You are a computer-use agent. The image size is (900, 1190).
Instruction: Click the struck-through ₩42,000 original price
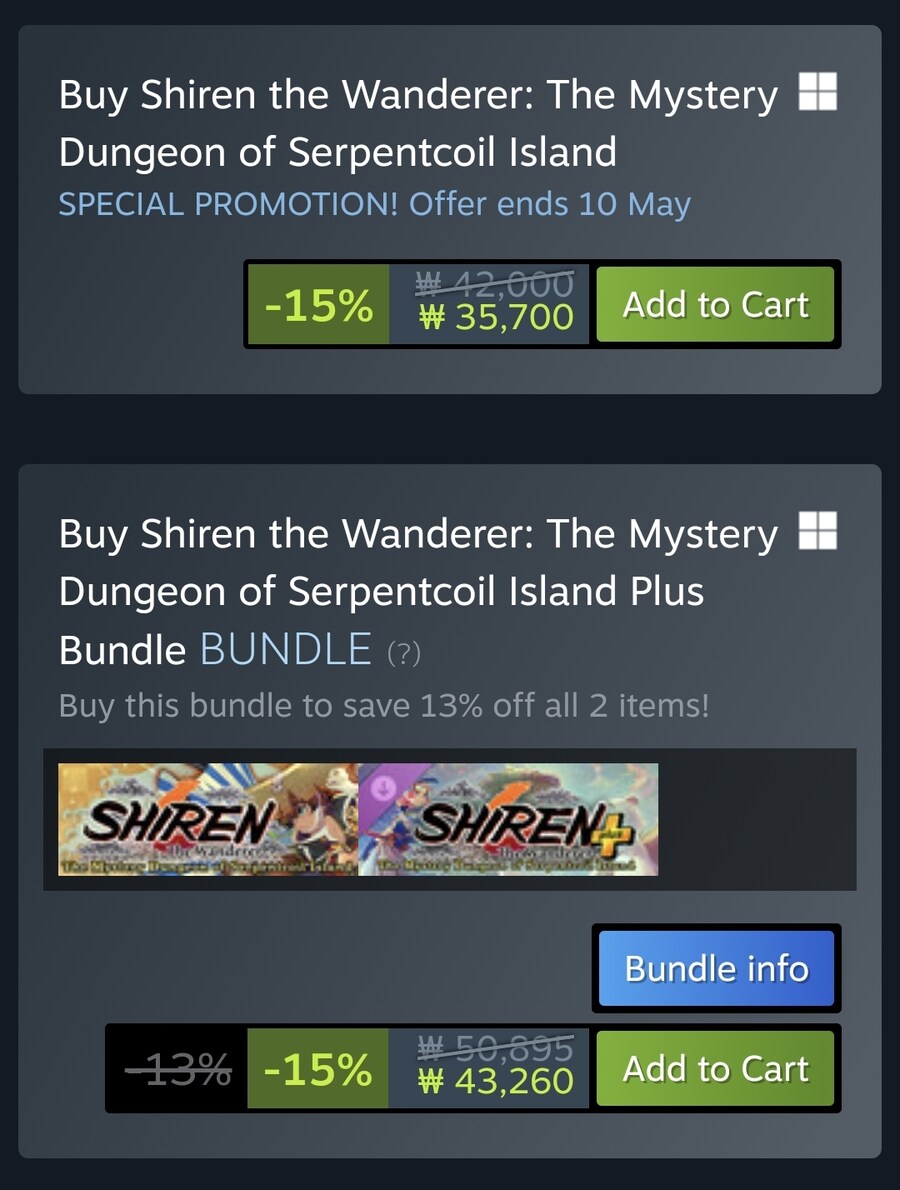(x=494, y=284)
